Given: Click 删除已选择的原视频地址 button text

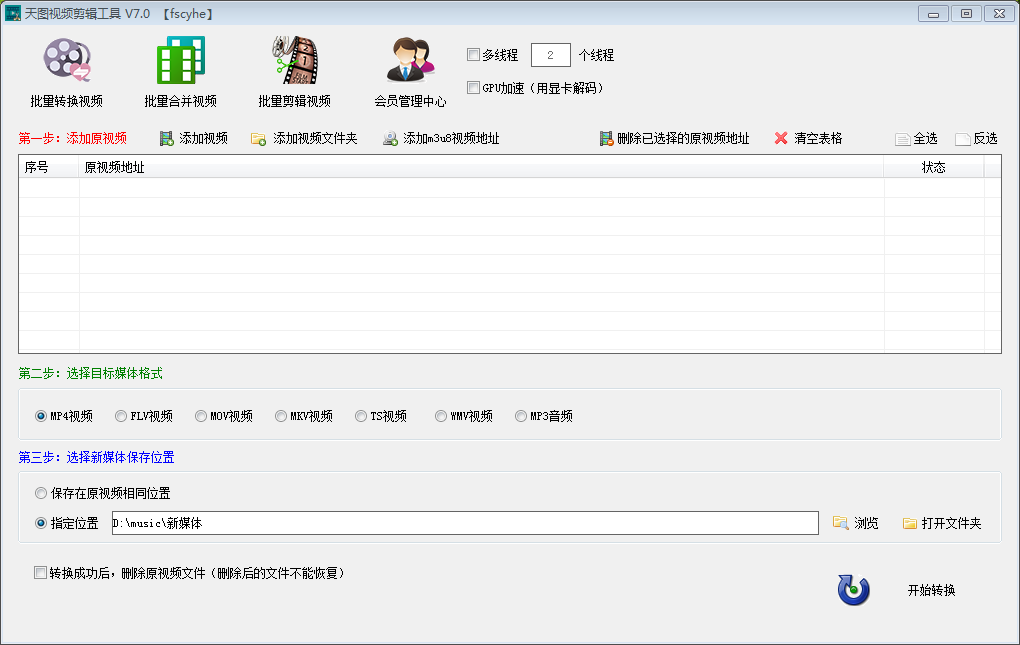Looking at the screenshot, I should pos(683,138).
